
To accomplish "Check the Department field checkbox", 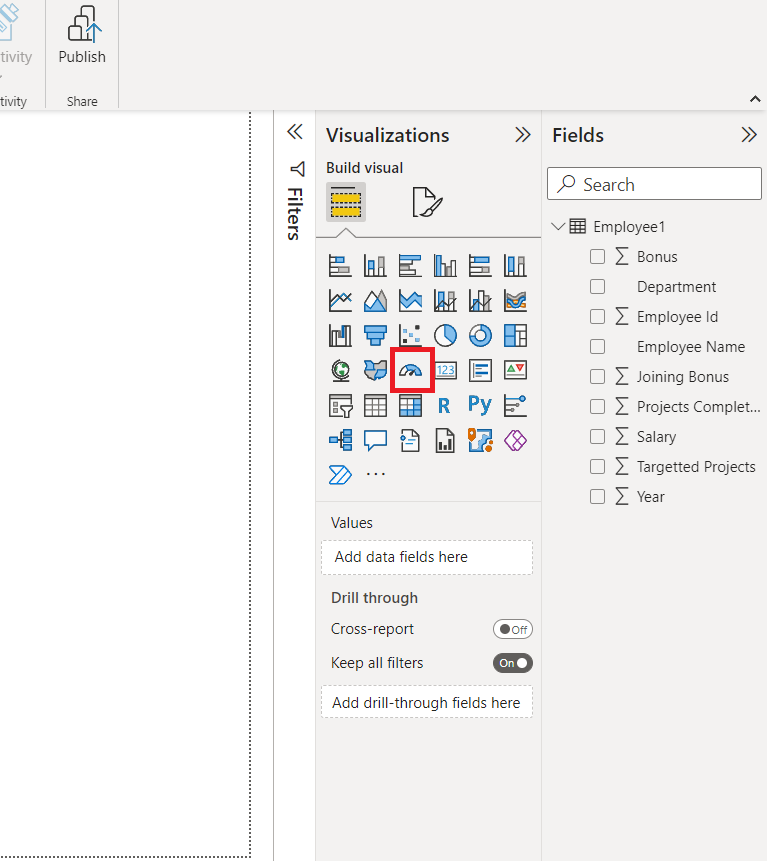I will [597, 287].
